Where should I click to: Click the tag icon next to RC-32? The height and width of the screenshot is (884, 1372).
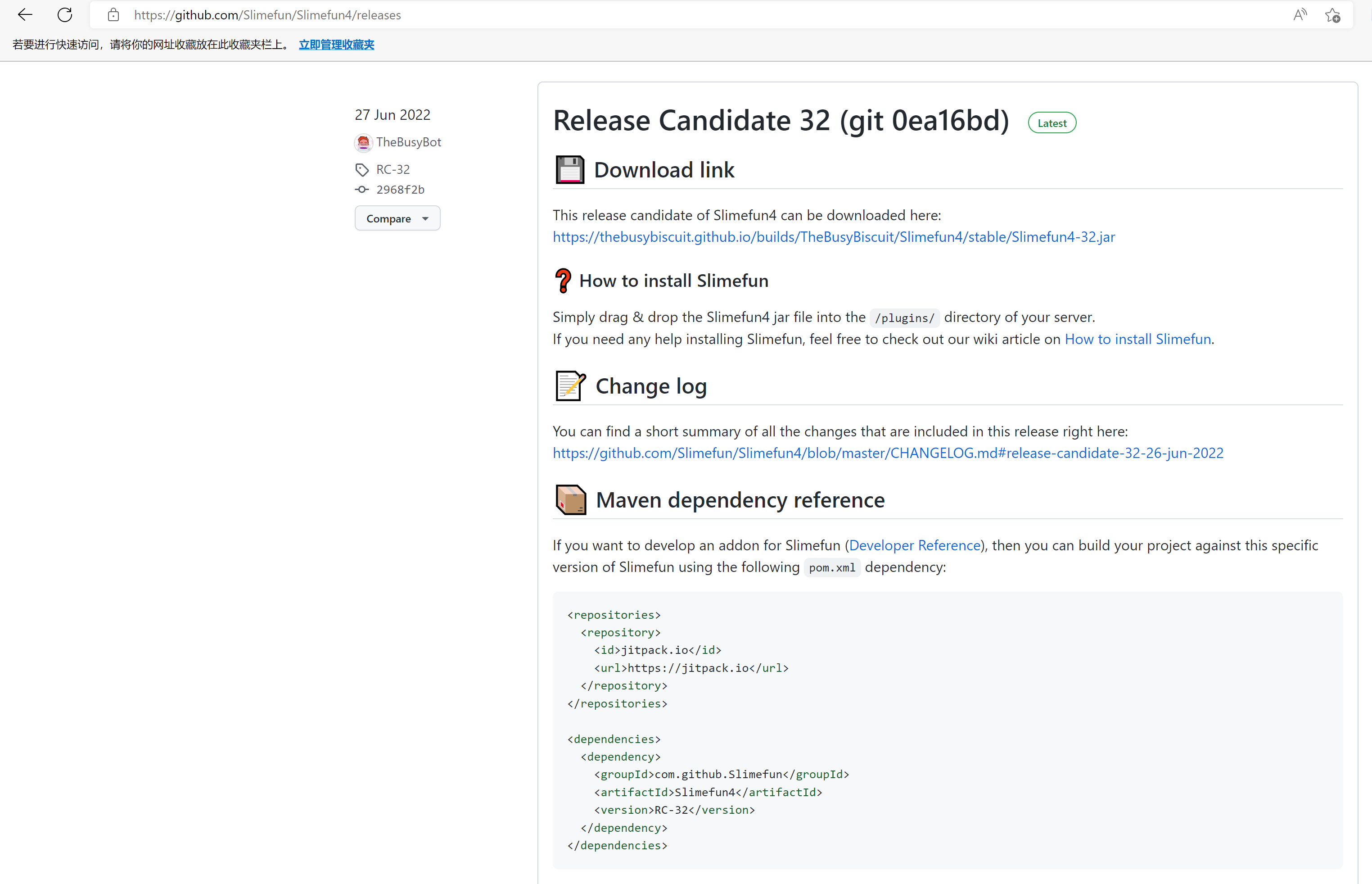pos(361,169)
